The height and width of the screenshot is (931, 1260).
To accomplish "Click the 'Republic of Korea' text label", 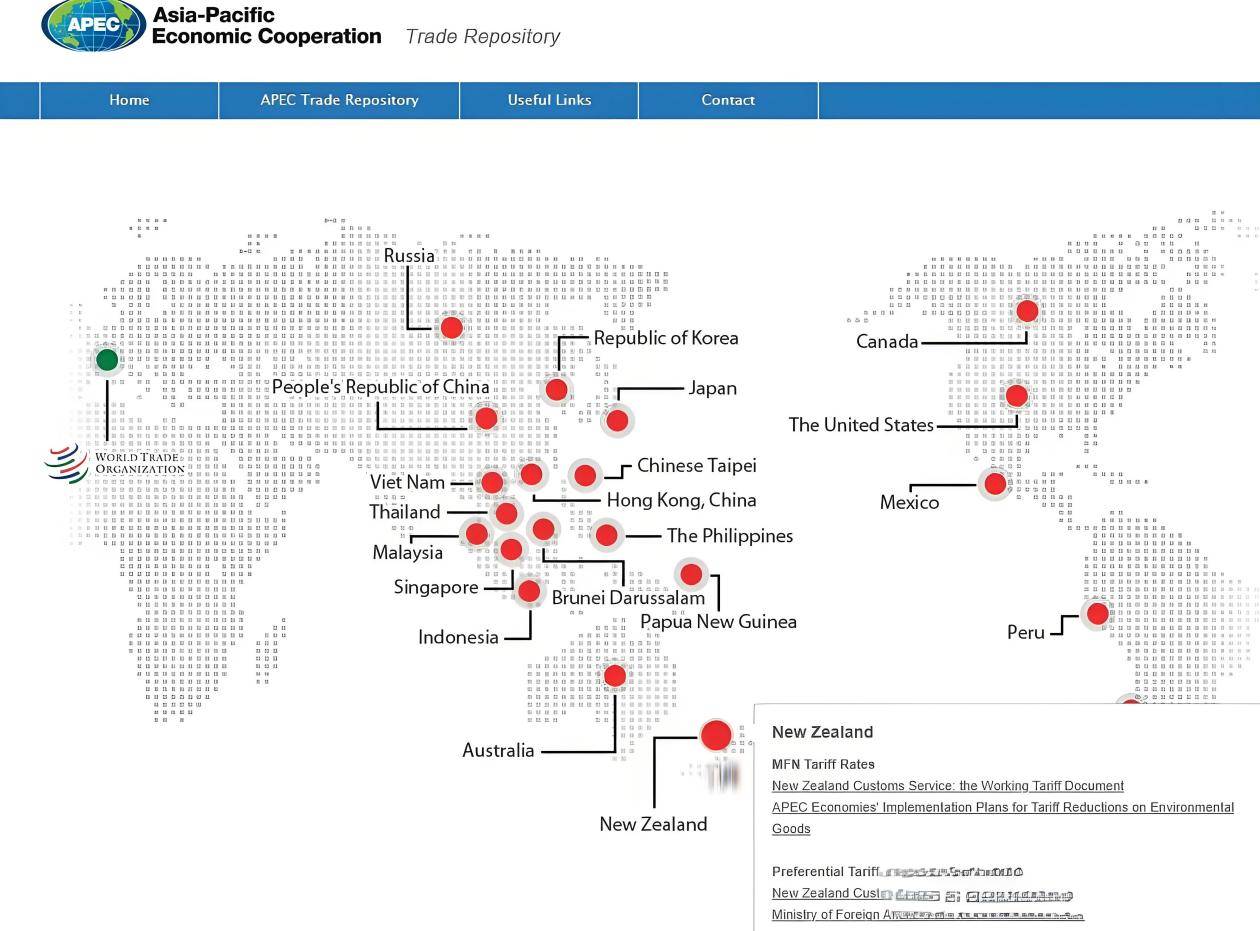I will 666,338.
